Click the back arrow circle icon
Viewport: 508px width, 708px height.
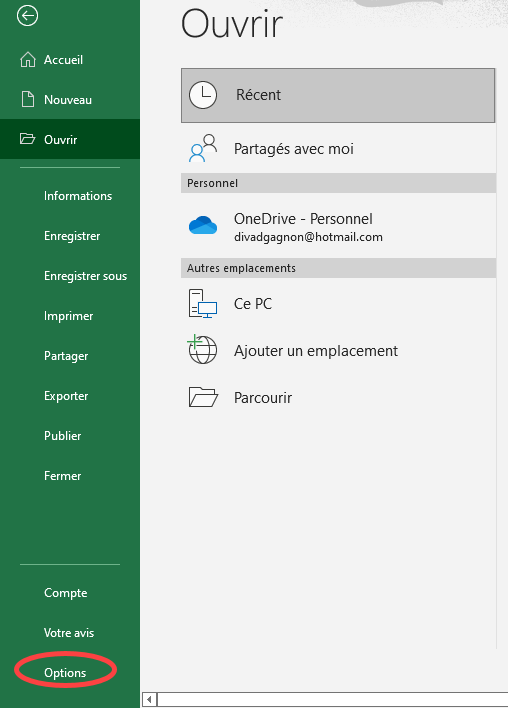click(x=27, y=16)
